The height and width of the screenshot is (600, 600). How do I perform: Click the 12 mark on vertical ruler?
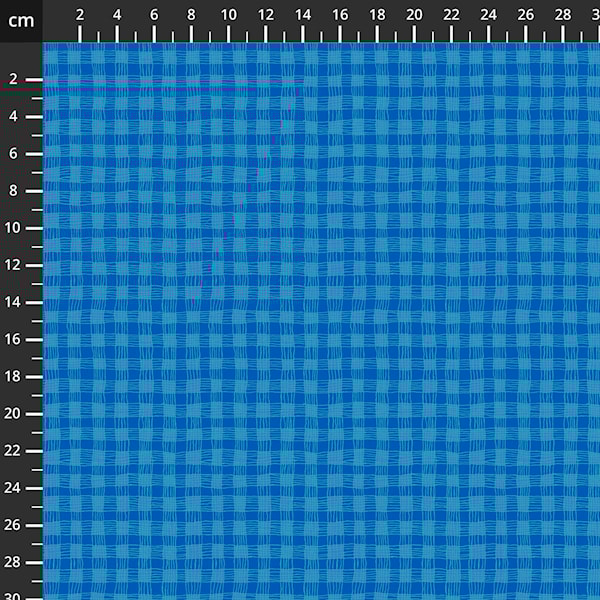[14, 265]
